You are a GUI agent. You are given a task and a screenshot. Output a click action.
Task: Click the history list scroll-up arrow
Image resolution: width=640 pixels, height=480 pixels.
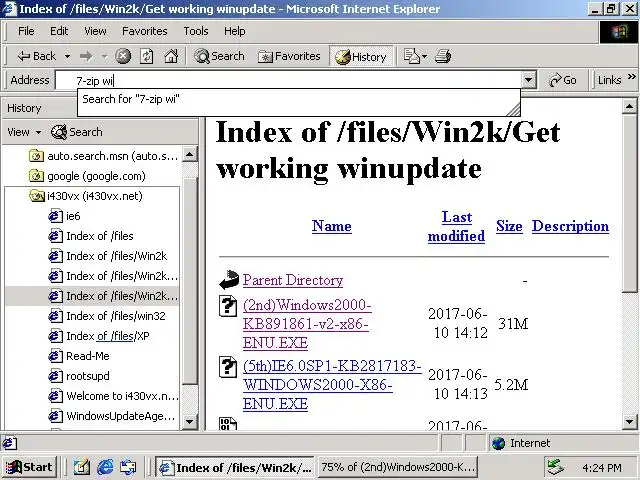(189, 154)
